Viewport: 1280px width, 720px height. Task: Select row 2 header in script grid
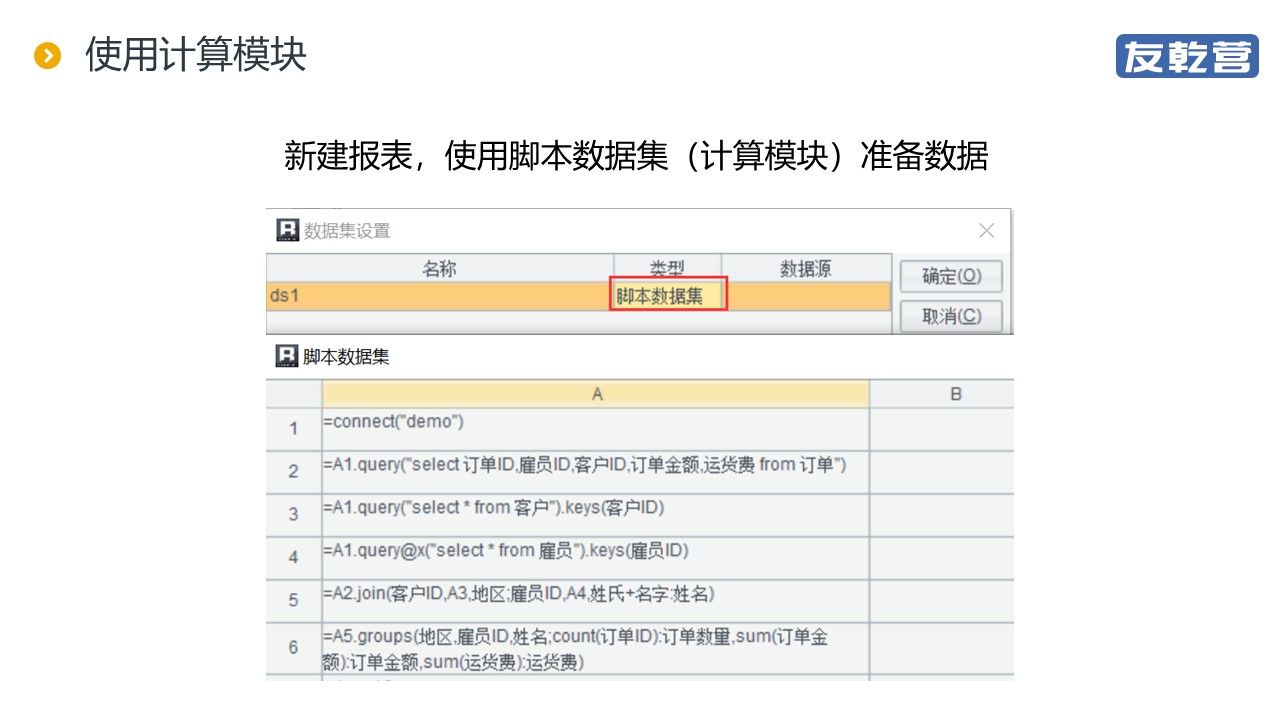(x=294, y=472)
